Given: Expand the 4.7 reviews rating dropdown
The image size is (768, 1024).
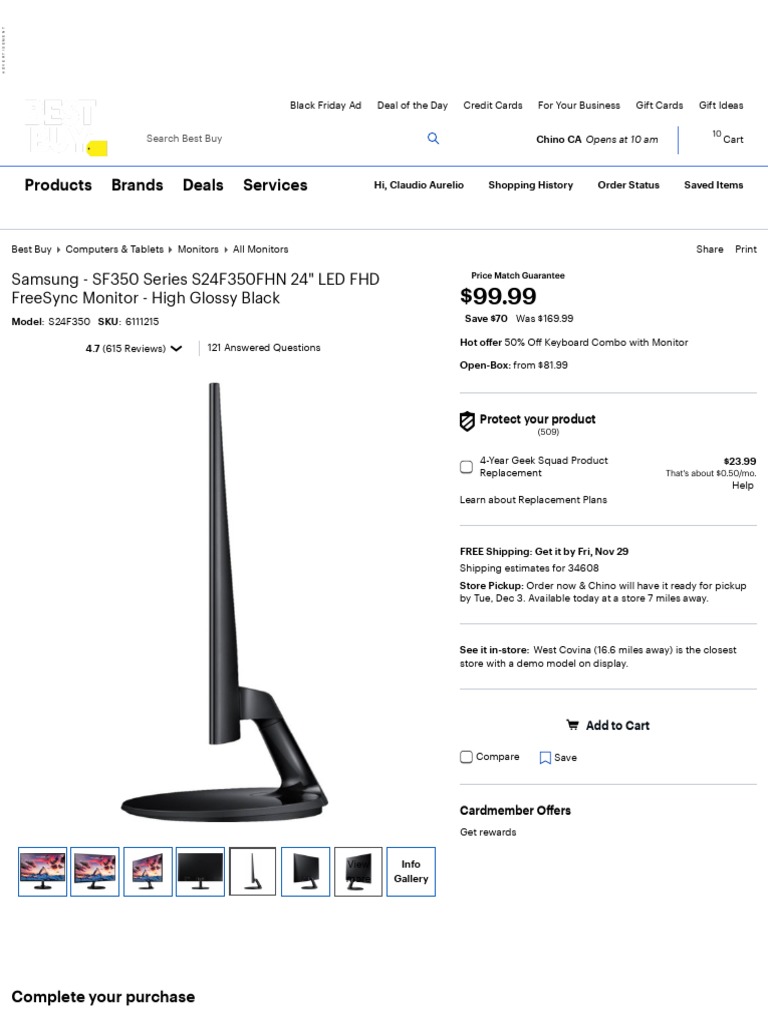Looking at the screenshot, I should [176, 349].
